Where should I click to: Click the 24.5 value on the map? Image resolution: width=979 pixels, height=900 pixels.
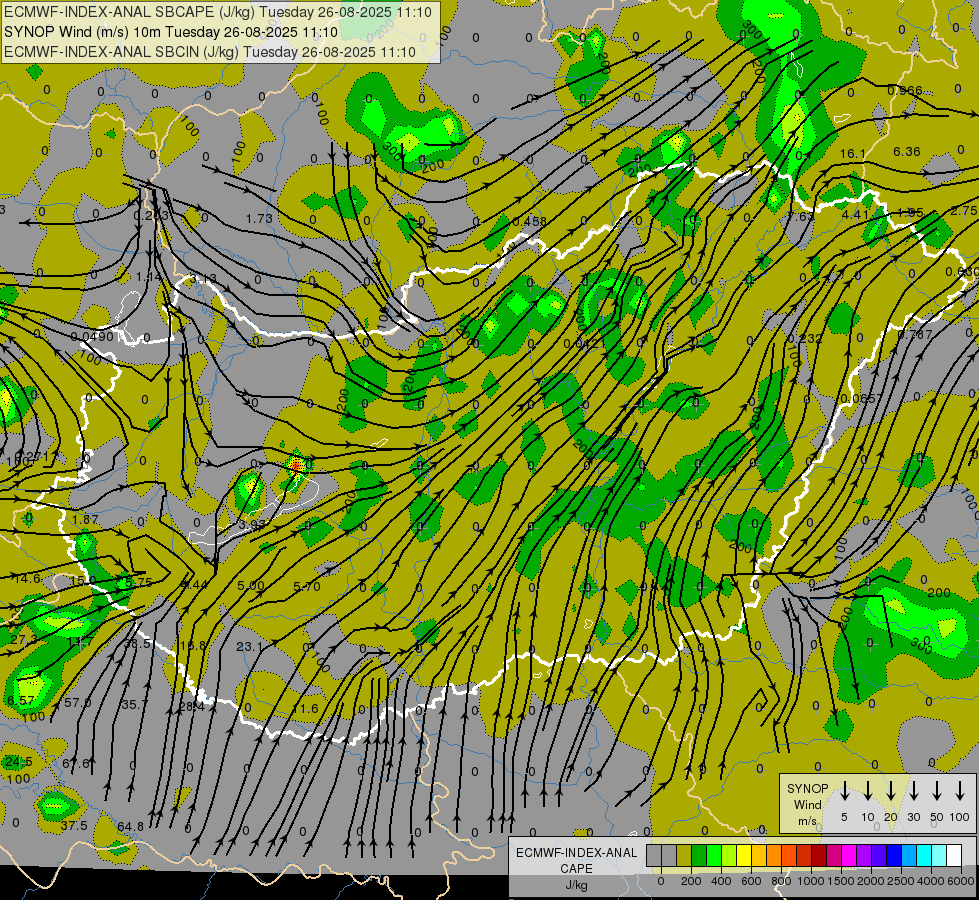tap(18, 761)
